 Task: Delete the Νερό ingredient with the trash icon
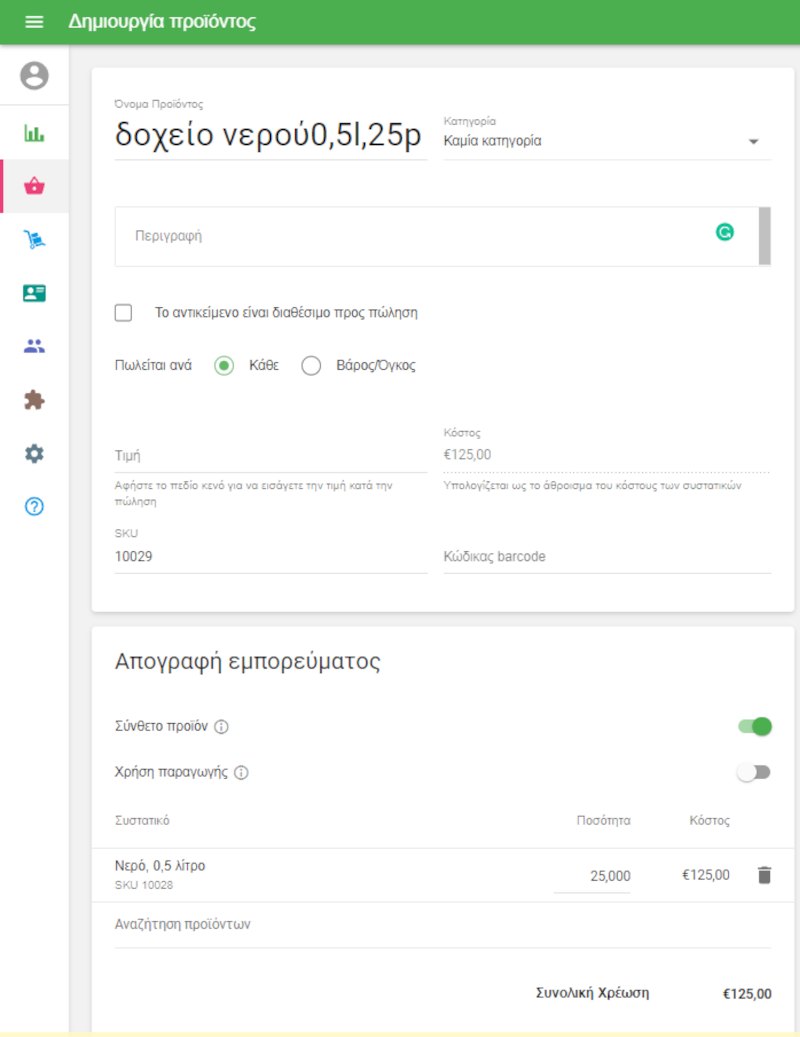(x=764, y=874)
